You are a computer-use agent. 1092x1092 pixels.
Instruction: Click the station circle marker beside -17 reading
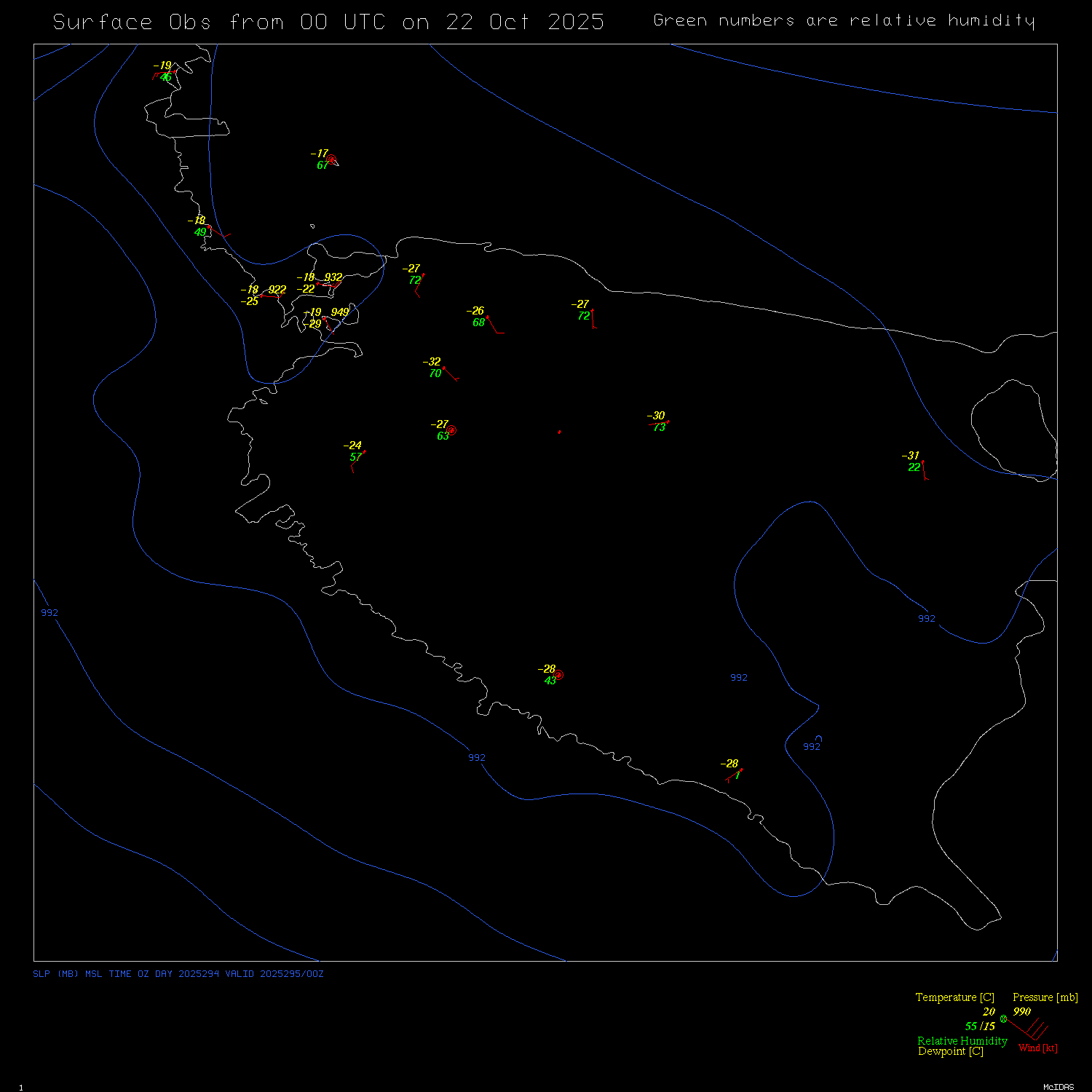click(331, 159)
